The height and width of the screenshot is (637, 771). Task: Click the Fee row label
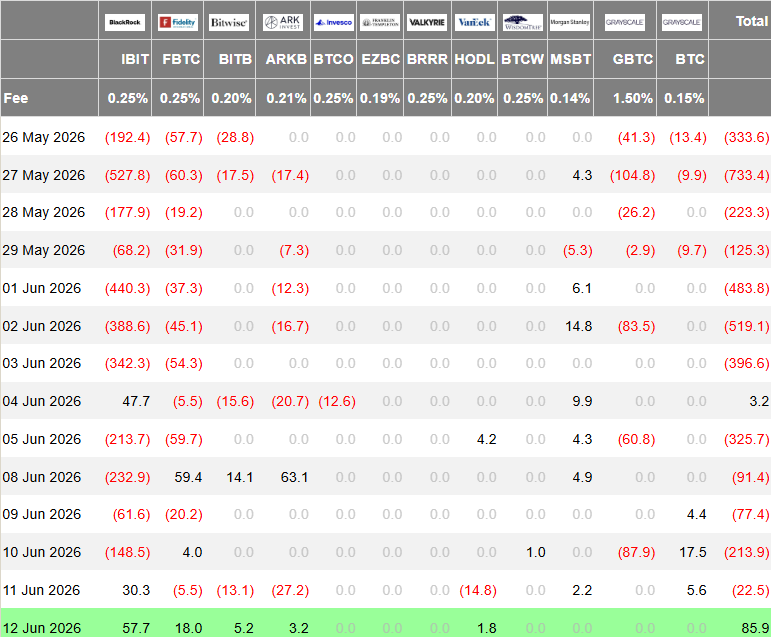[16, 98]
